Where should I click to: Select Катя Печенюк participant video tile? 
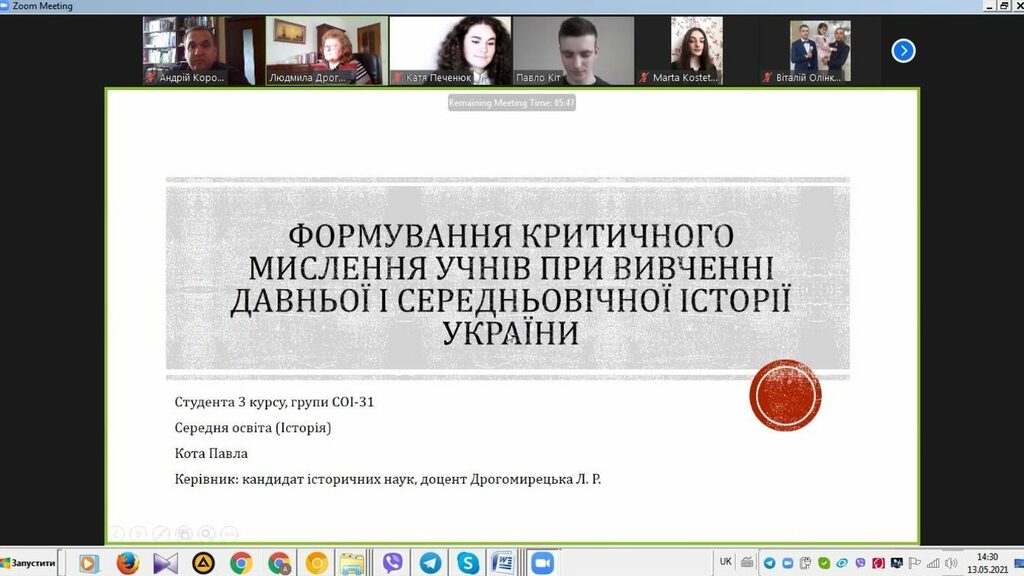point(449,50)
